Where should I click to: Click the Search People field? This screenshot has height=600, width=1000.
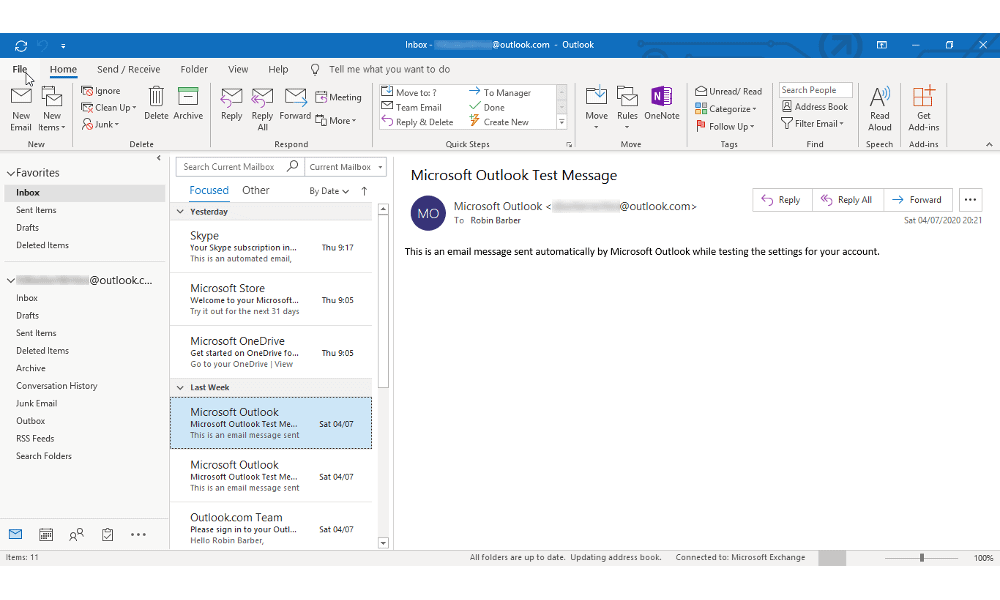pos(816,90)
